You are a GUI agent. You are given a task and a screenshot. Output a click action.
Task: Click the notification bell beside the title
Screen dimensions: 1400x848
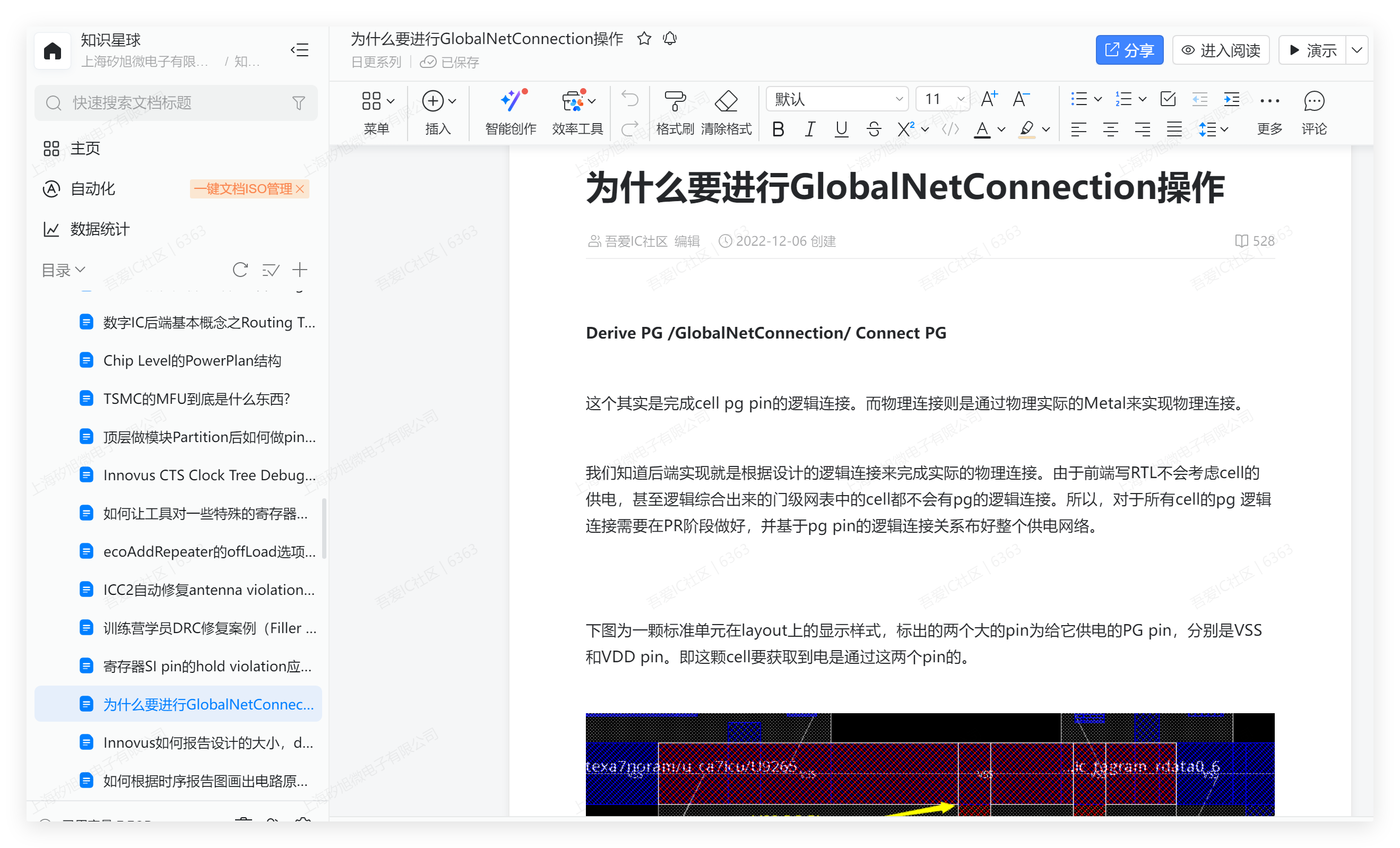tap(670, 39)
